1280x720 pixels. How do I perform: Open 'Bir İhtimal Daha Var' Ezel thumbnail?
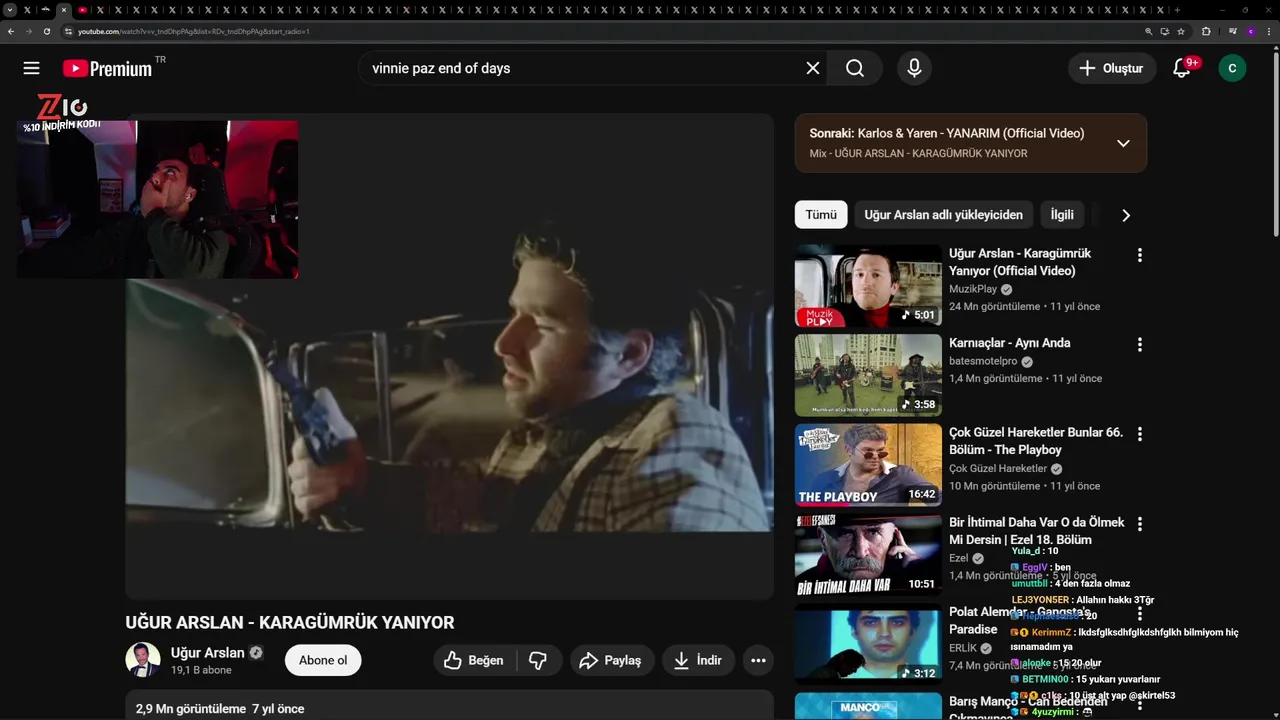[868, 555]
